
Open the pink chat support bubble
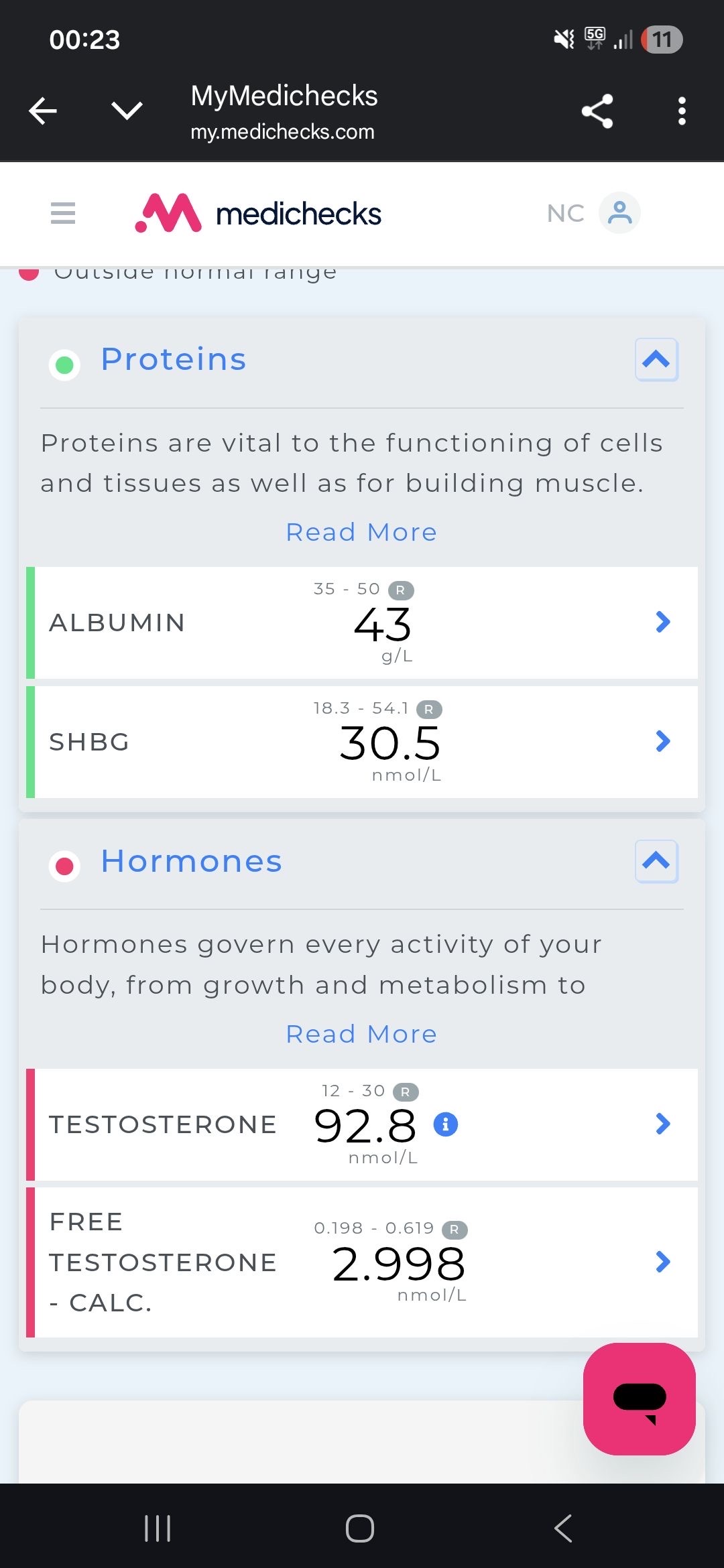click(639, 1398)
